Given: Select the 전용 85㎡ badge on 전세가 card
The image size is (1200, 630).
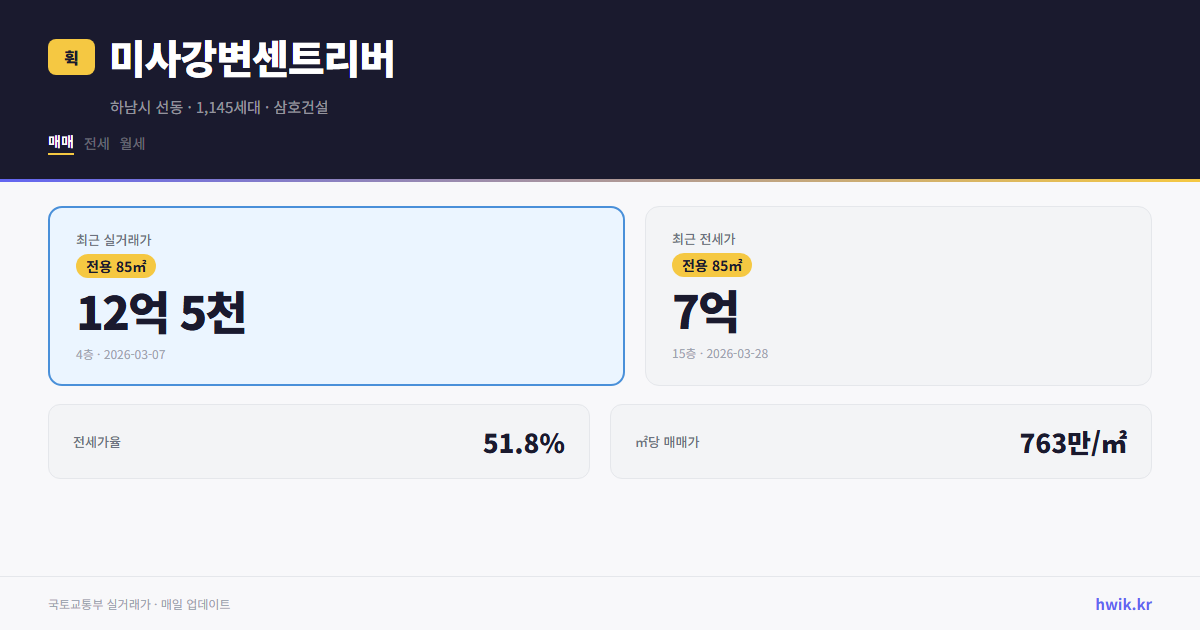Looking at the screenshot, I should [712, 266].
